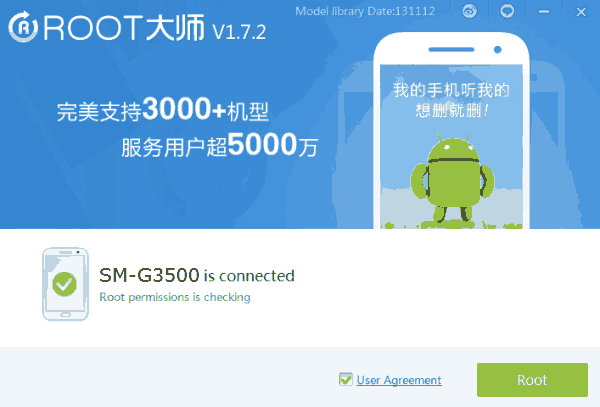Click the 服务用户超5000万 banner text
Screen dimensions: 600x407
coord(220,145)
